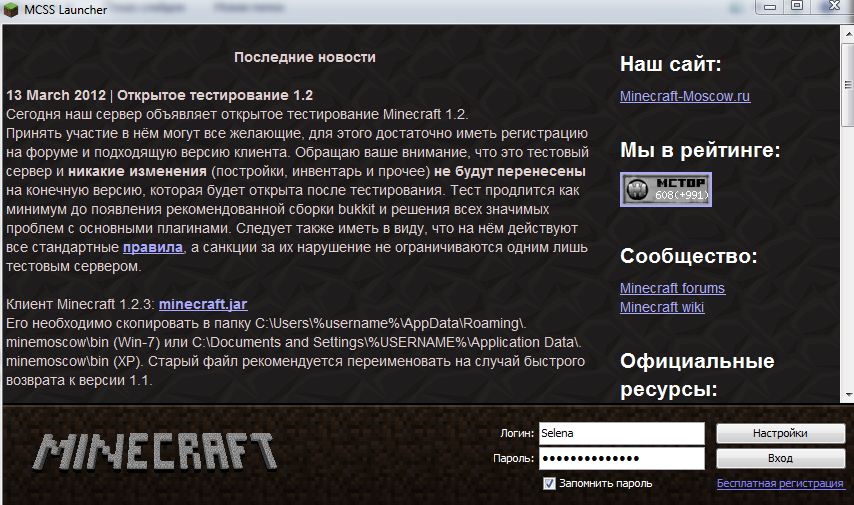Open the Minecraft forums link
This screenshot has height=505, width=854.
pos(672,288)
